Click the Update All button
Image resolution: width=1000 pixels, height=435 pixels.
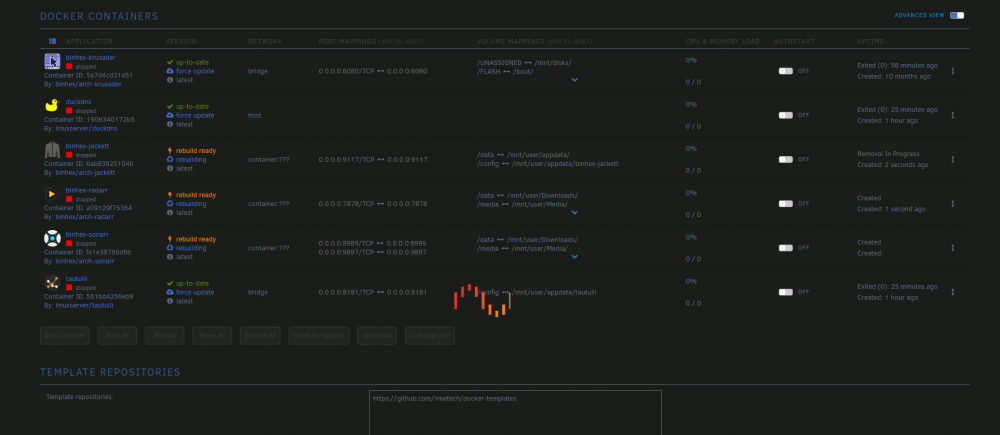click(x=377, y=335)
